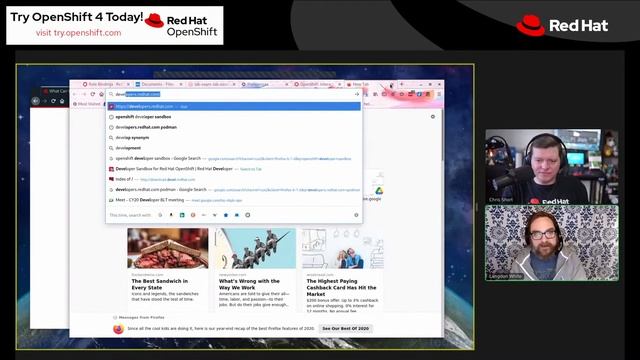Search with Wikipedia one-off engine icon

(215, 215)
